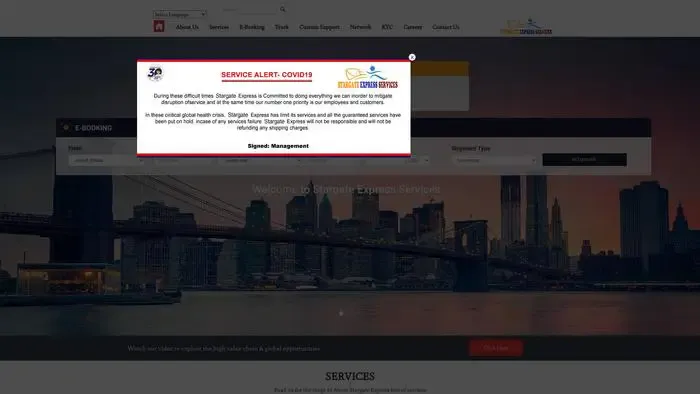Click the SERVICES section heading
Screen dimensions: 700x394
click(x=350, y=376)
